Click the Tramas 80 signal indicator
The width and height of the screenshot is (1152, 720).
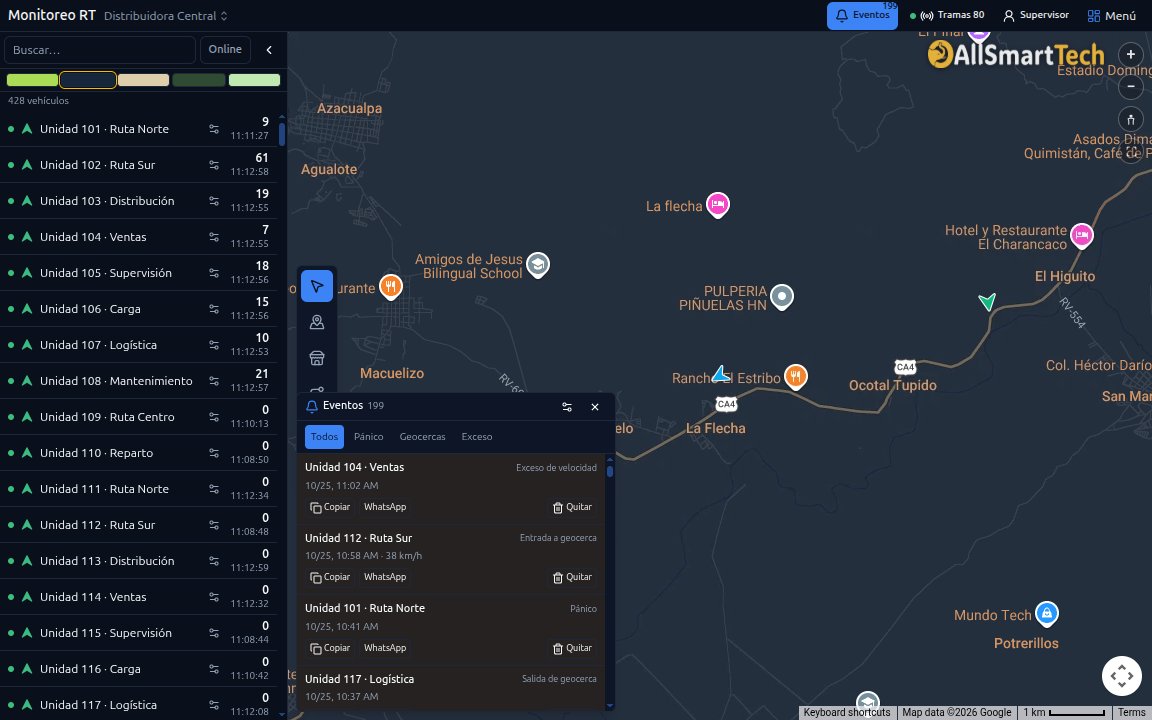click(x=947, y=15)
